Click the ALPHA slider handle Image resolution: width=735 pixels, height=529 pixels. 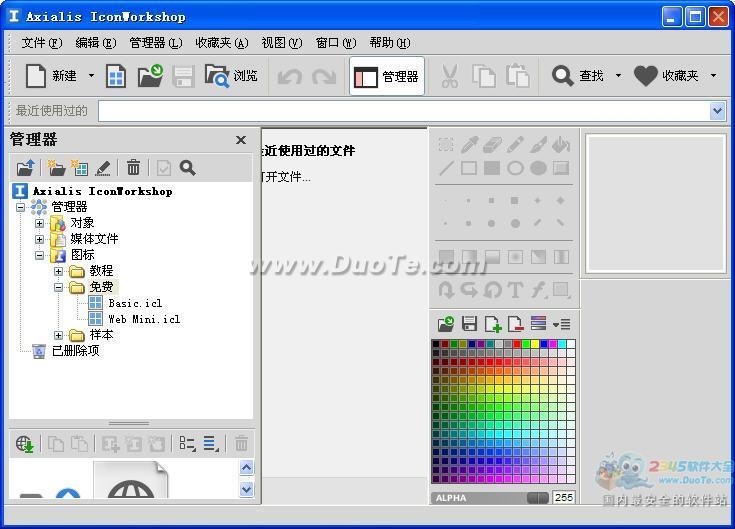538,498
